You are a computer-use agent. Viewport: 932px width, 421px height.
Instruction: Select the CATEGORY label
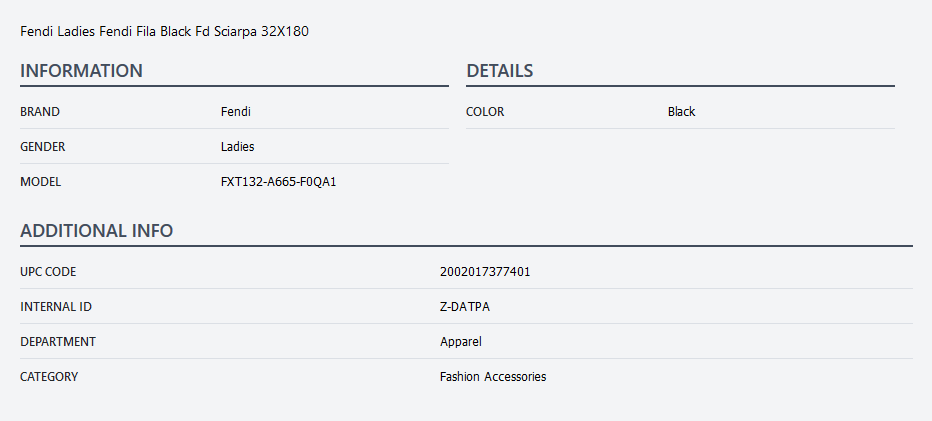pos(49,377)
